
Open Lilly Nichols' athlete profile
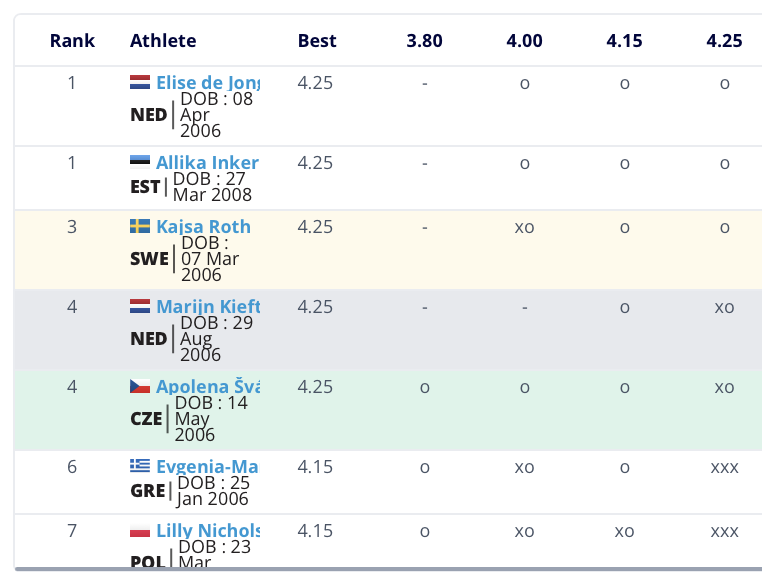pyautogui.click(x=207, y=531)
